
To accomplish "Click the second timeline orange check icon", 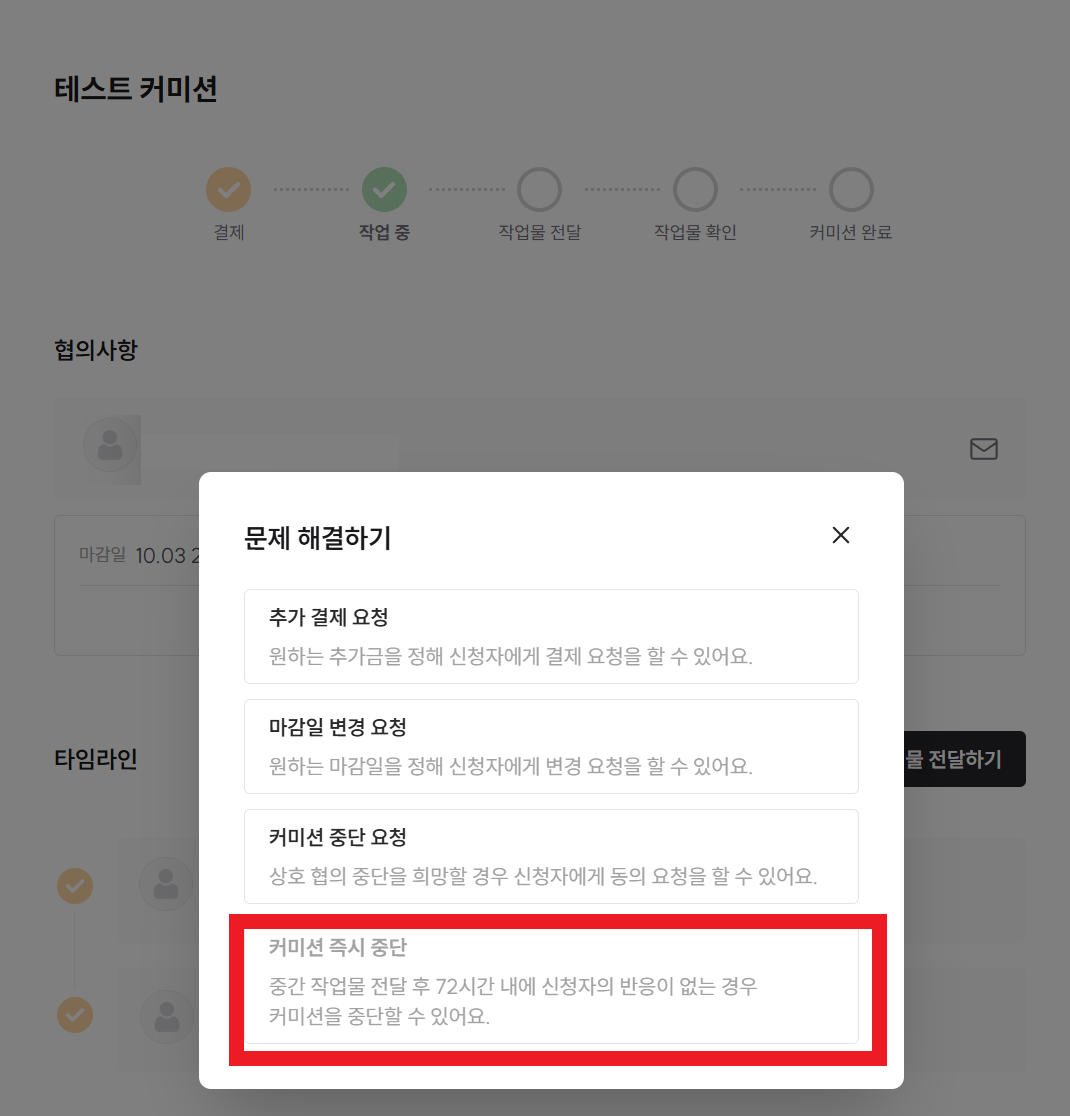I will pos(75,1015).
